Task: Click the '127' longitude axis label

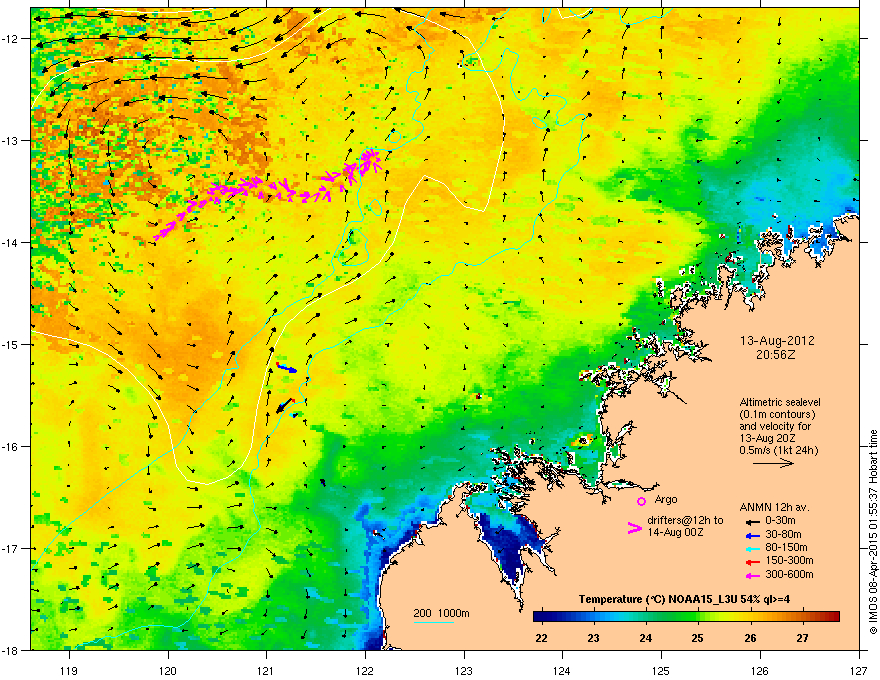Action: tap(859, 670)
